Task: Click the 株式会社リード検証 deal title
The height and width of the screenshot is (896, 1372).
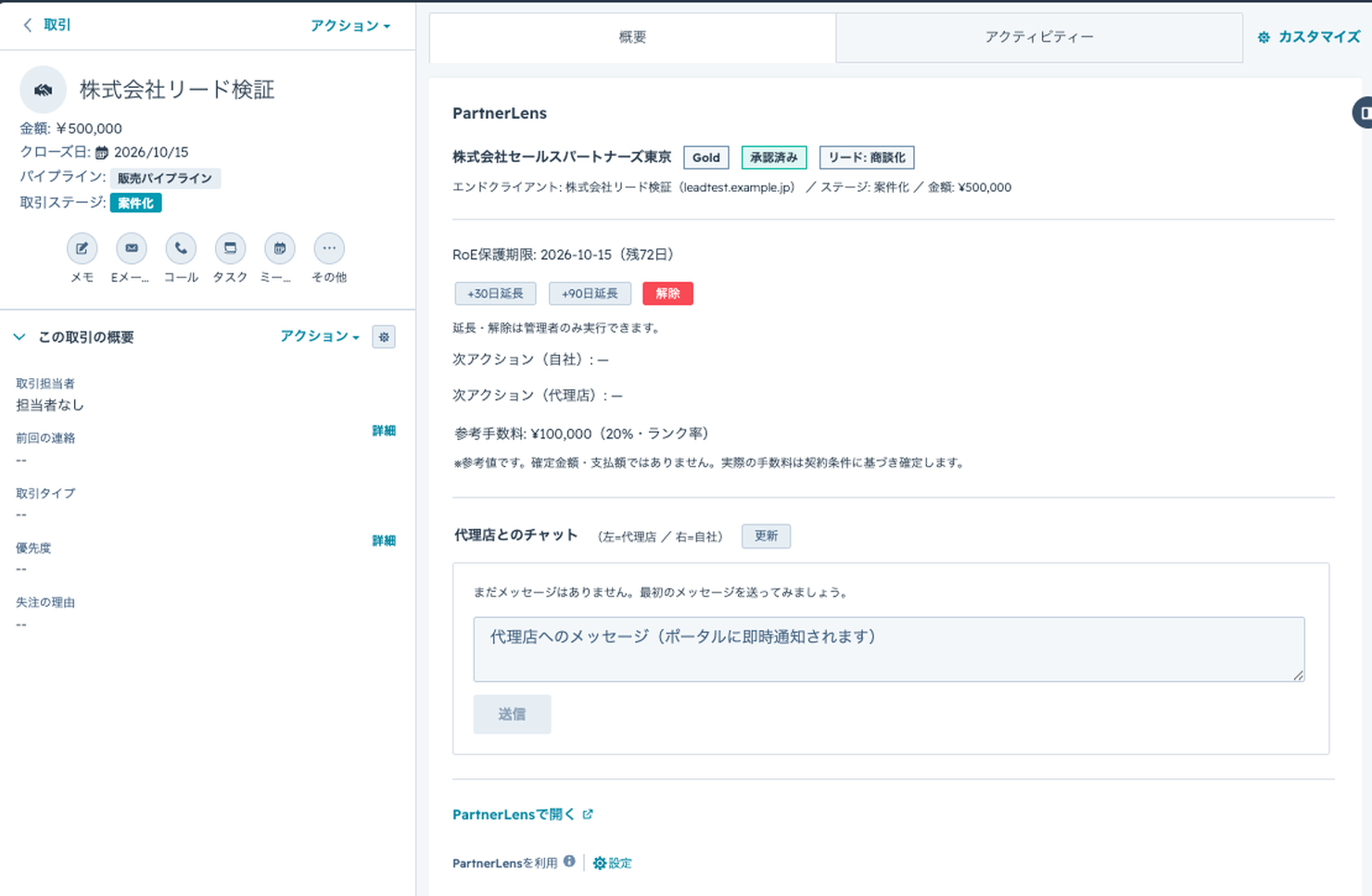Action: click(x=177, y=90)
